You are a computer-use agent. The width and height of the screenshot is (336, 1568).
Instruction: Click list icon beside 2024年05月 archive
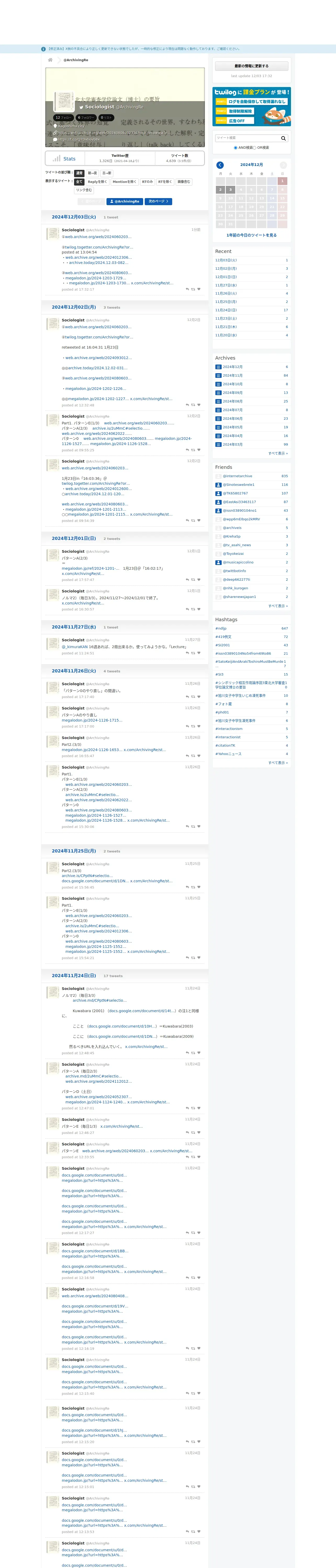click(218, 427)
